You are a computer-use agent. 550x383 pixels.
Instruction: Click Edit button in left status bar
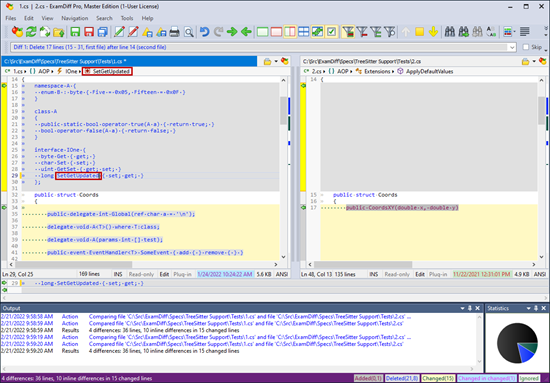(164, 274)
